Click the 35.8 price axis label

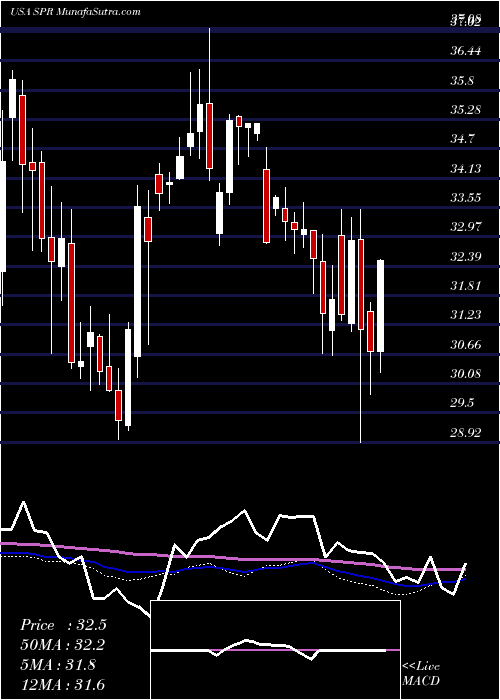coord(462,81)
